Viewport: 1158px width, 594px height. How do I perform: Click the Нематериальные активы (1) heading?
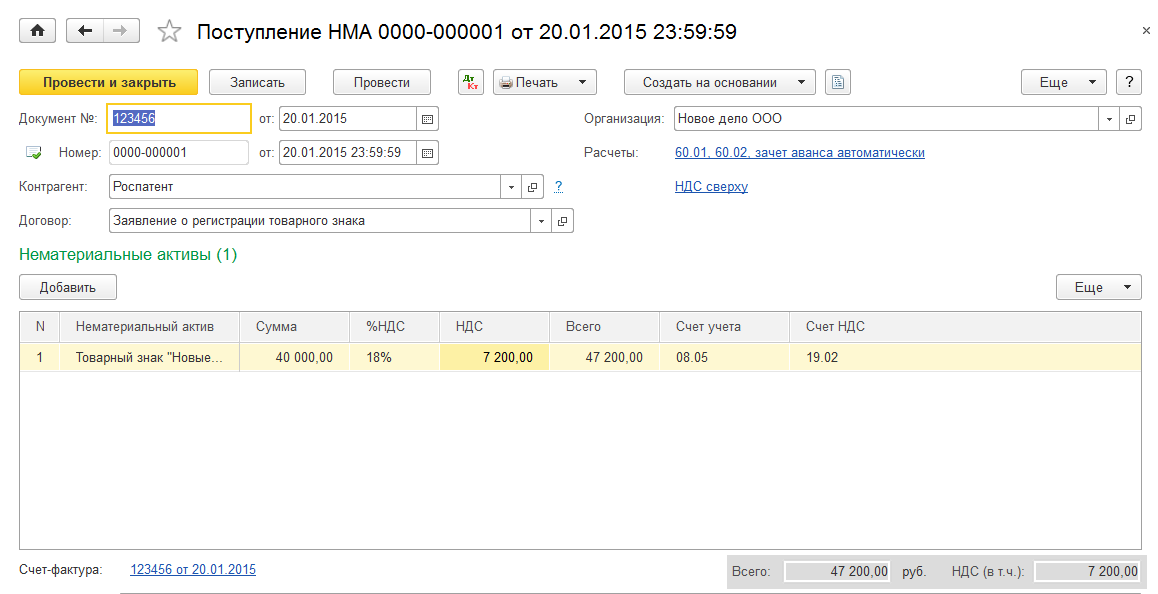[x=128, y=255]
